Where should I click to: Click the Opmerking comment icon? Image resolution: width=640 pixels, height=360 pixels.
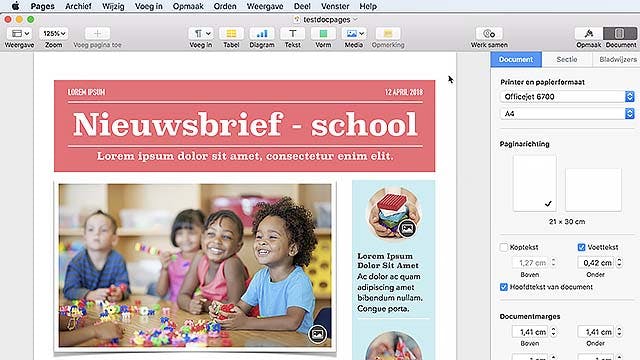(388, 33)
